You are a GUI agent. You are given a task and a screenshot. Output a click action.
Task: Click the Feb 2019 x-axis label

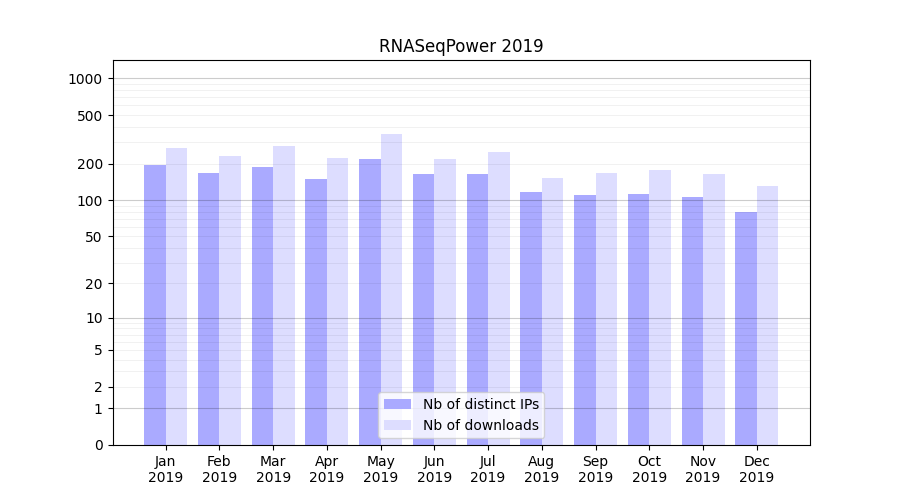pyautogui.click(x=219, y=469)
